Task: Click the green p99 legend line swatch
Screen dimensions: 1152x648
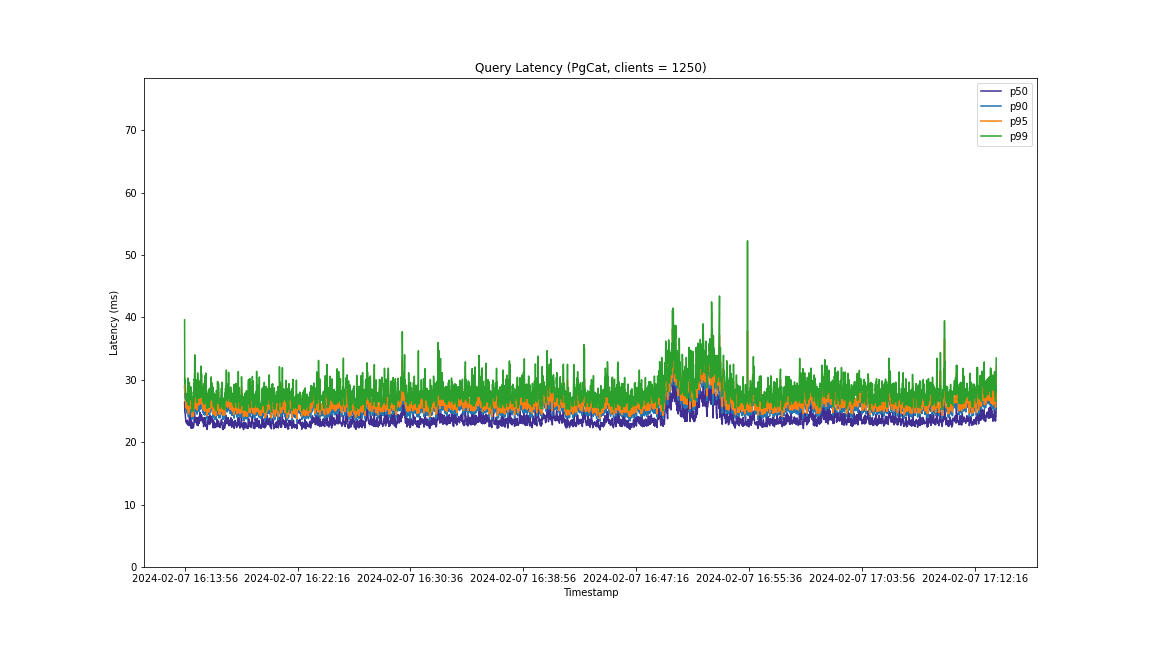Action: pos(991,137)
